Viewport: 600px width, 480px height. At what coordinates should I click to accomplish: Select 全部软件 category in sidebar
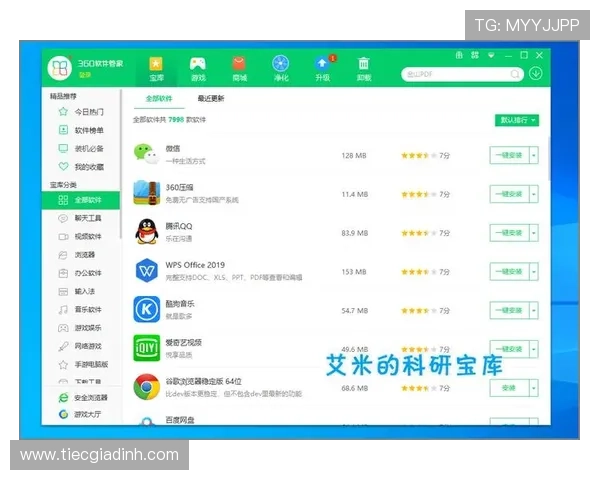click(x=81, y=200)
